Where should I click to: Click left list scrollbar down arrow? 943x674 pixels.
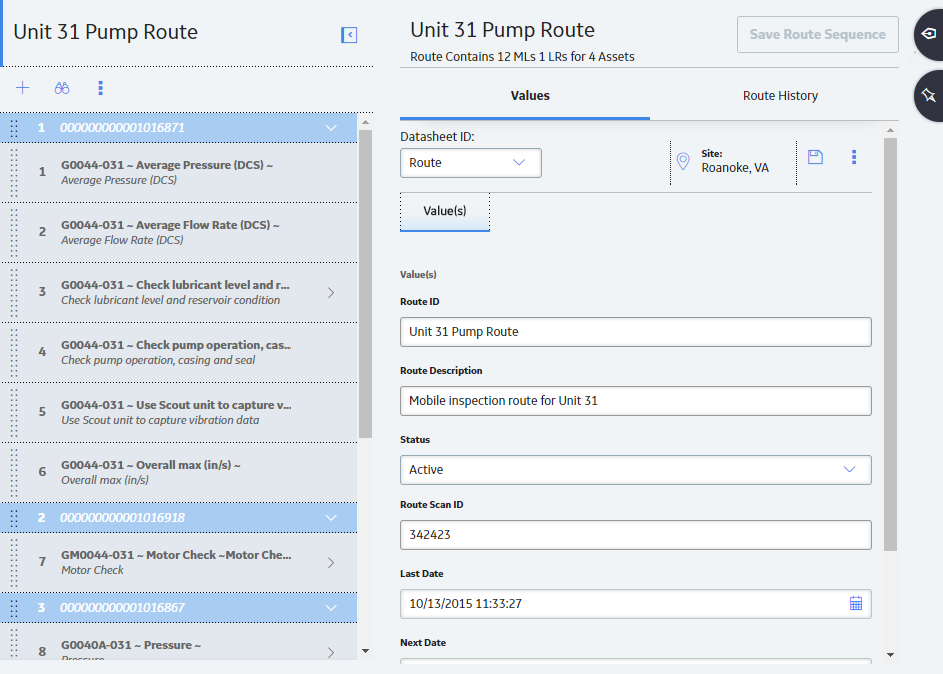[365, 651]
